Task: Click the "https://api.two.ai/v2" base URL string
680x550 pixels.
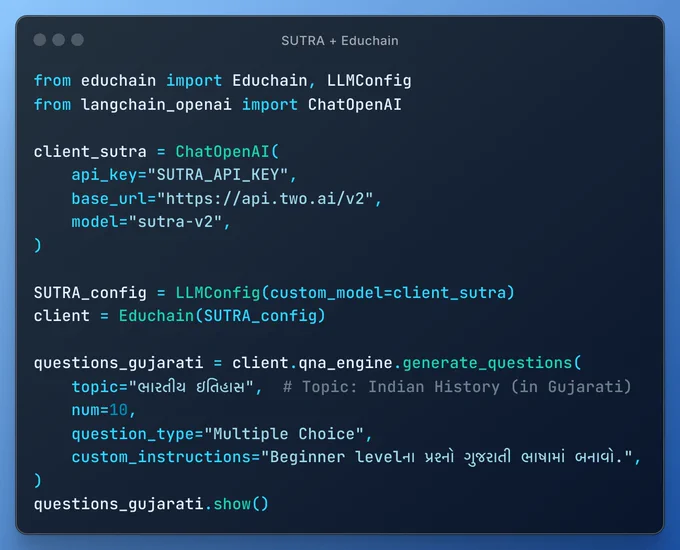Action: pos(265,199)
